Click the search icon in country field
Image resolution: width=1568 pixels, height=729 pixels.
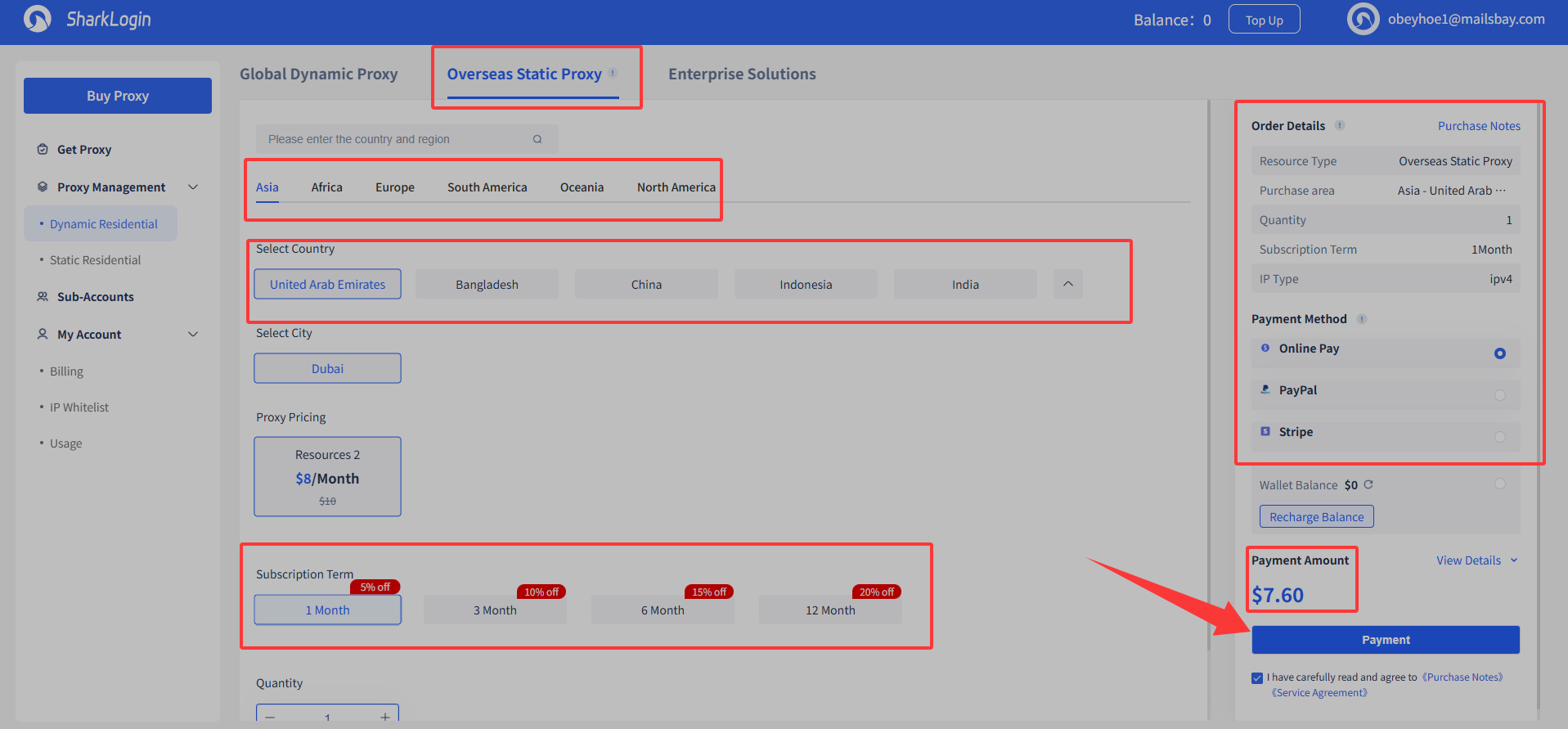pyautogui.click(x=537, y=139)
